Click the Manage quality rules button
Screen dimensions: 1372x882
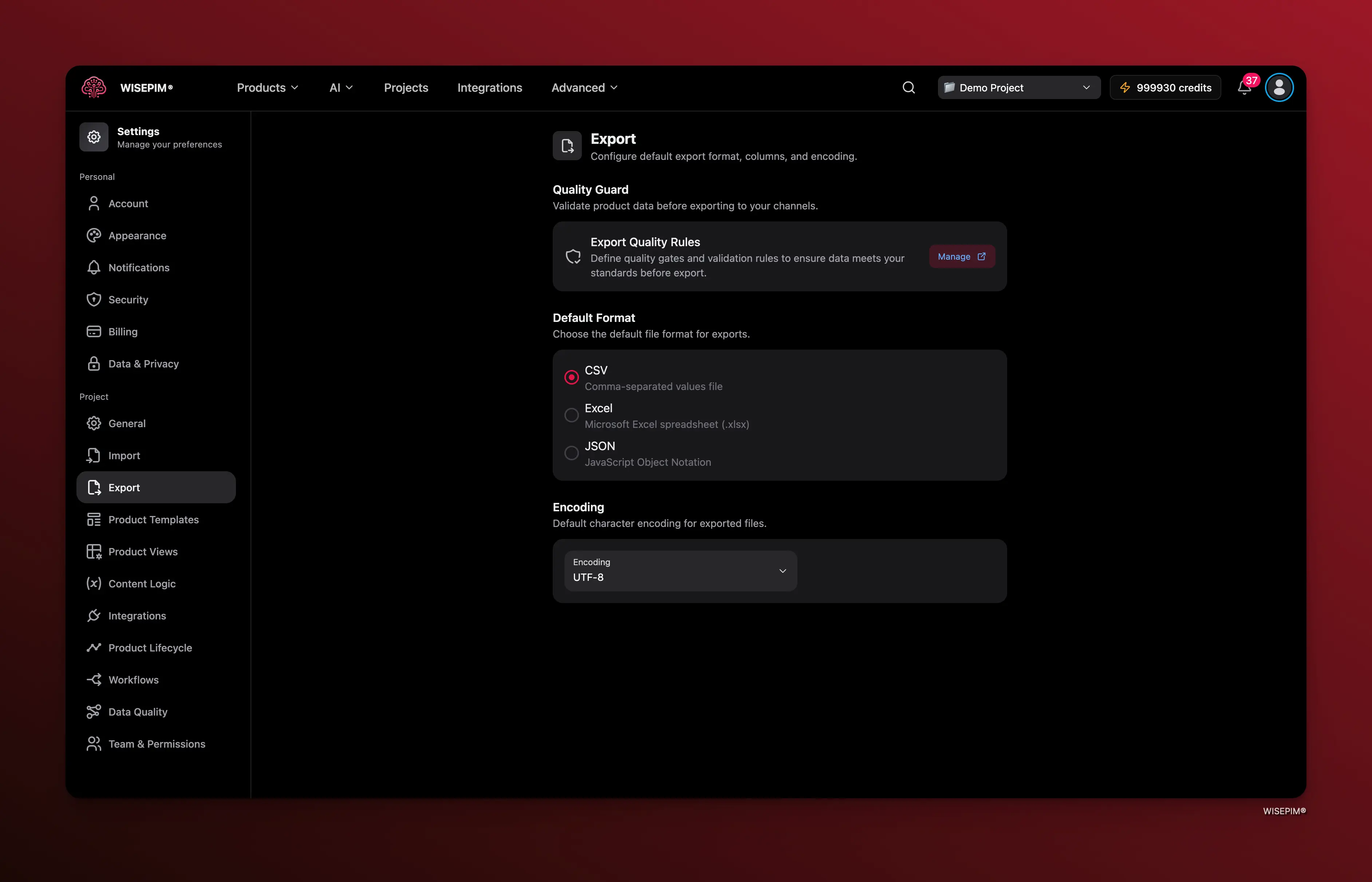[961, 257]
